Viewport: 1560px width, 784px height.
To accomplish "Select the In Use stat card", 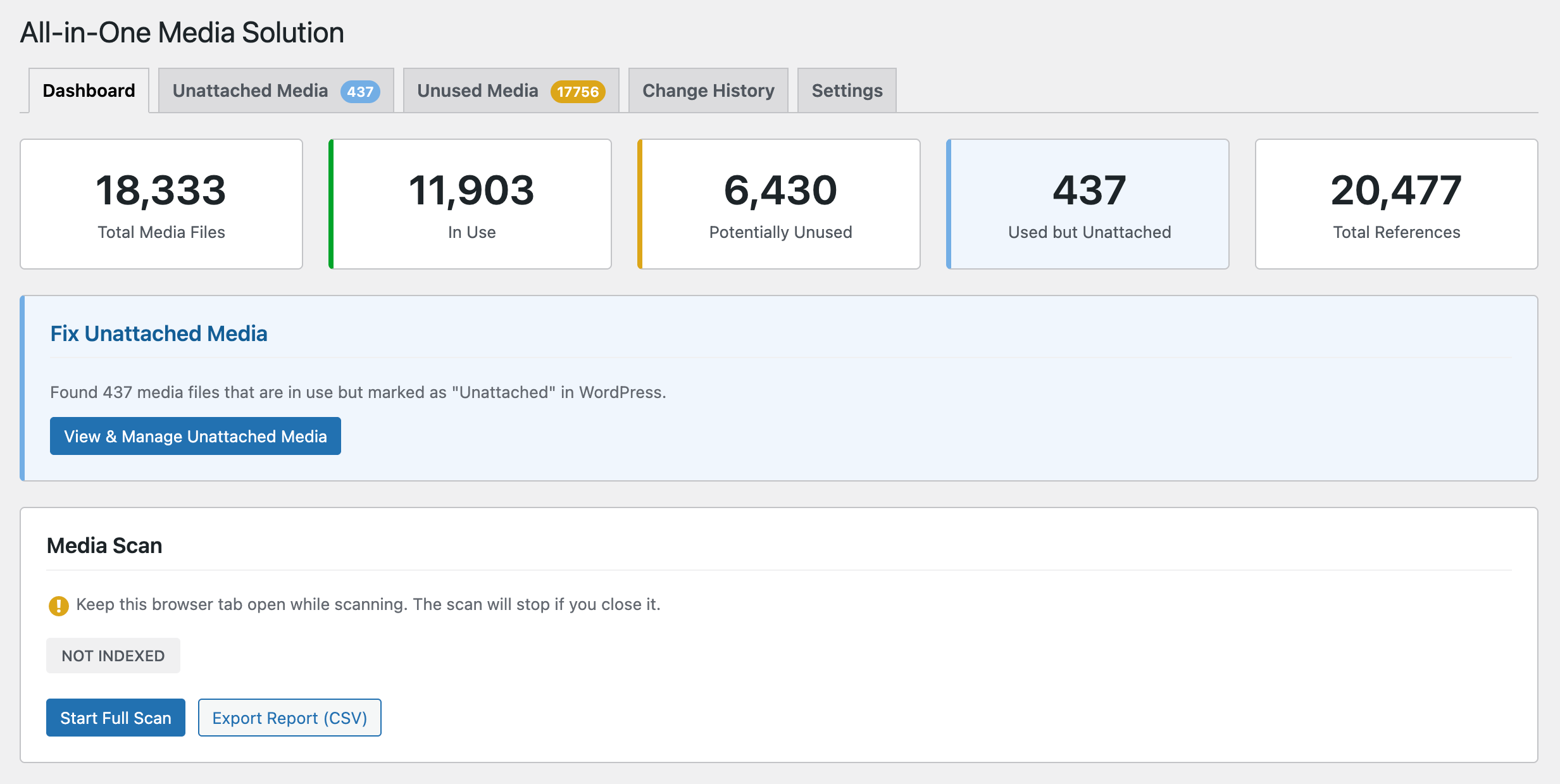I will [x=471, y=204].
